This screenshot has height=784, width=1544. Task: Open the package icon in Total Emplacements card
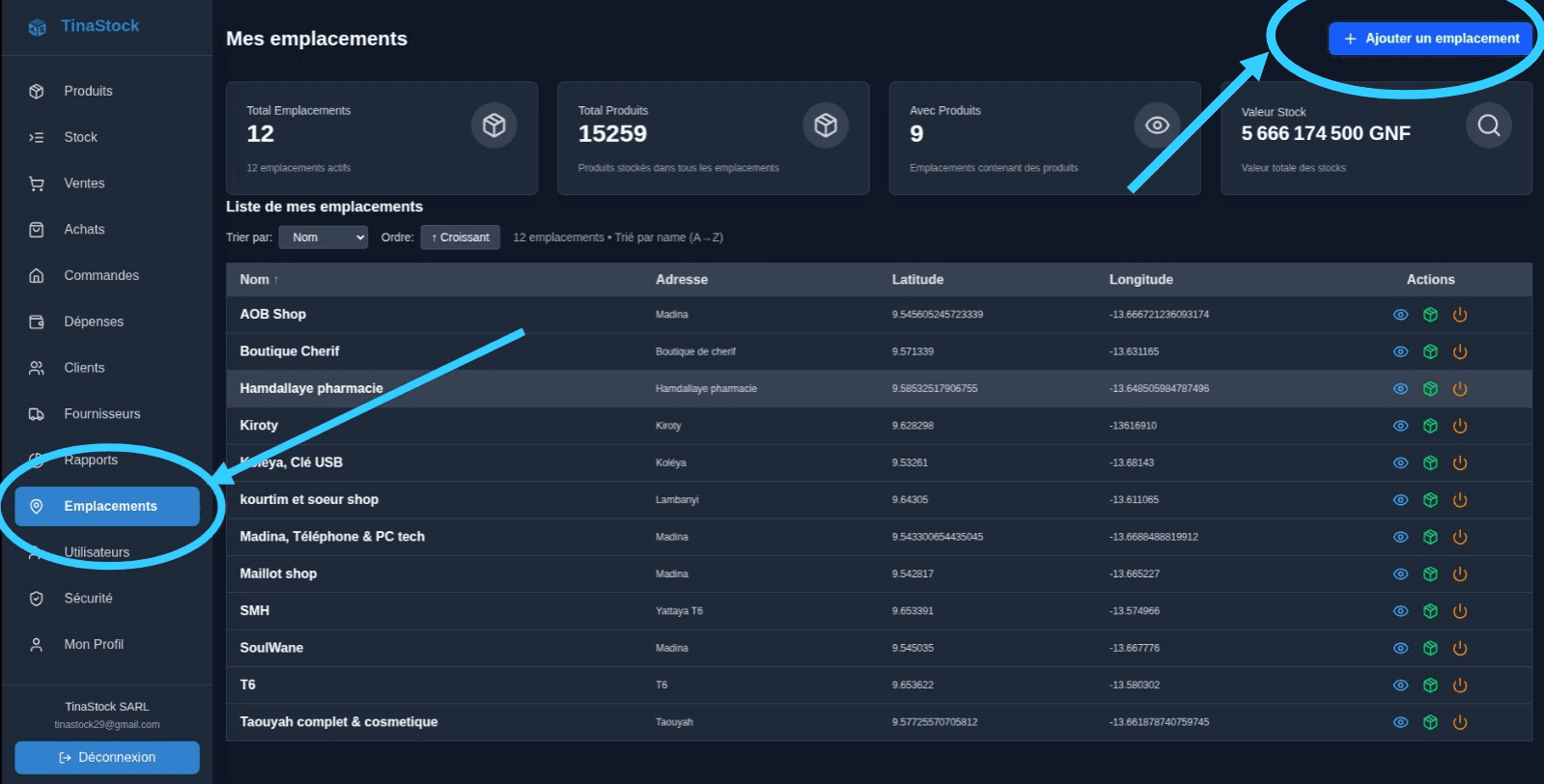click(494, 126)
